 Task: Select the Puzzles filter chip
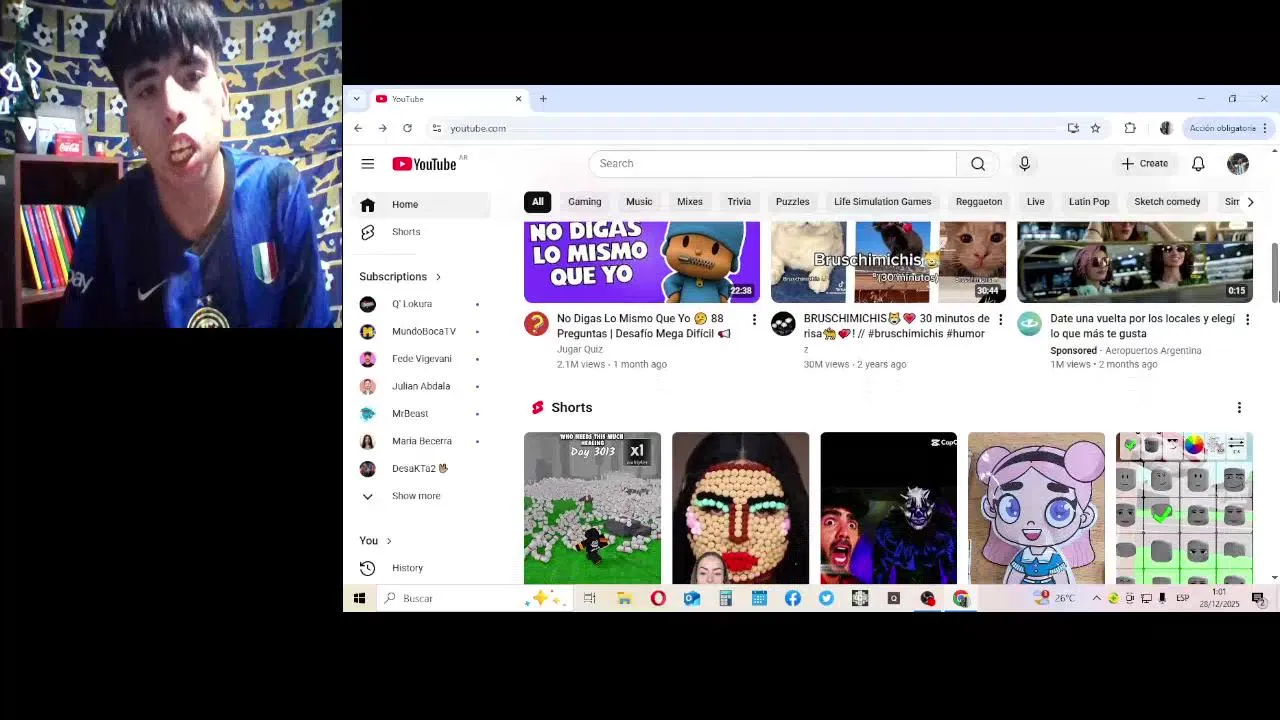pyautogui.click(x=792, y=202)
